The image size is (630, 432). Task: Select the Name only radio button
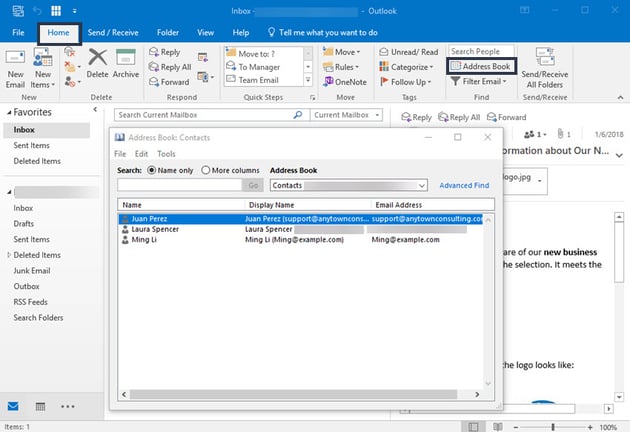point(151,170)
